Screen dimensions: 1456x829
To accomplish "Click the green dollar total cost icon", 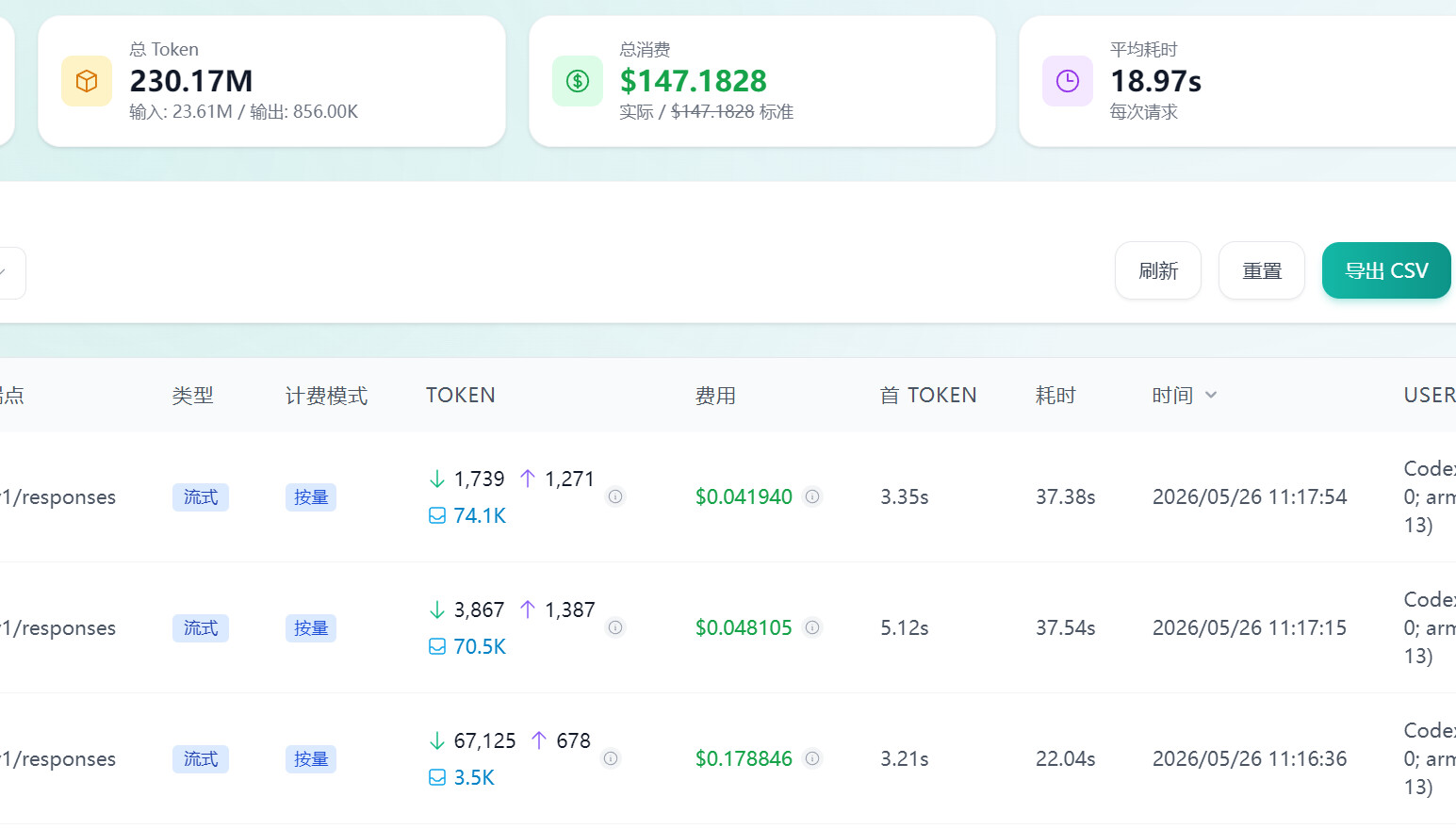I will tap(578, 81).
